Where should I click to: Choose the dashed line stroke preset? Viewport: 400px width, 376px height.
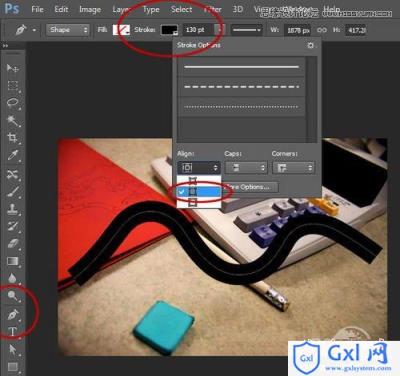click(241, 87)
